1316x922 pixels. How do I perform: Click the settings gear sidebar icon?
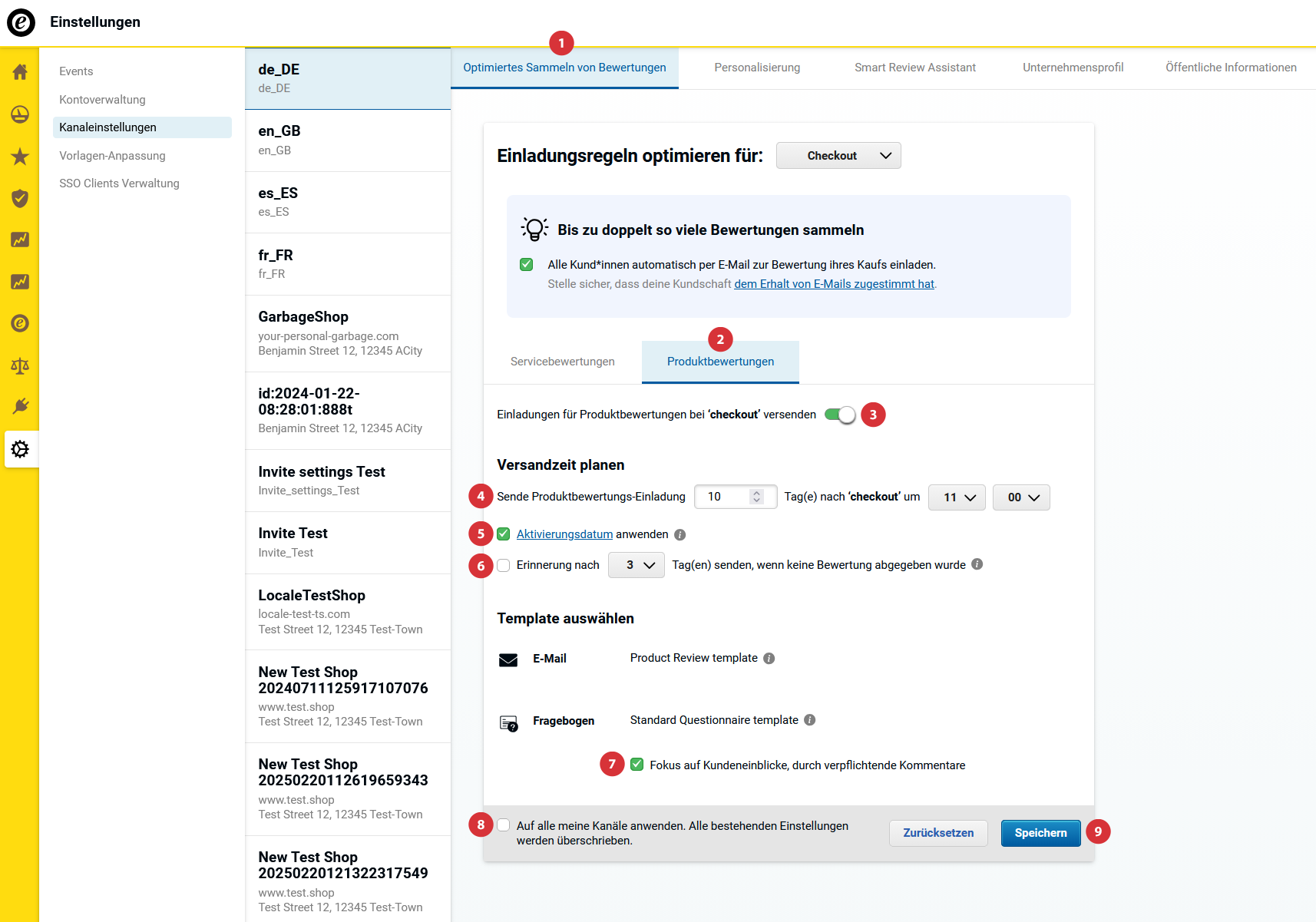20,449
